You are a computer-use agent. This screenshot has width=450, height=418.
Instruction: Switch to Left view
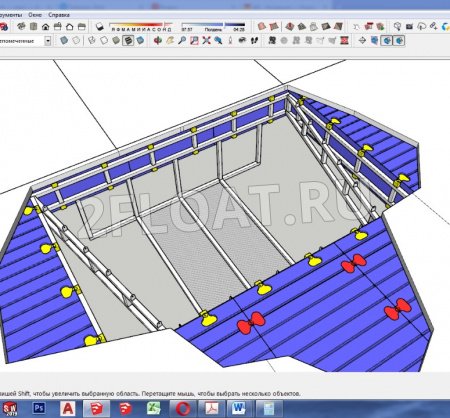tap(81, 26)
